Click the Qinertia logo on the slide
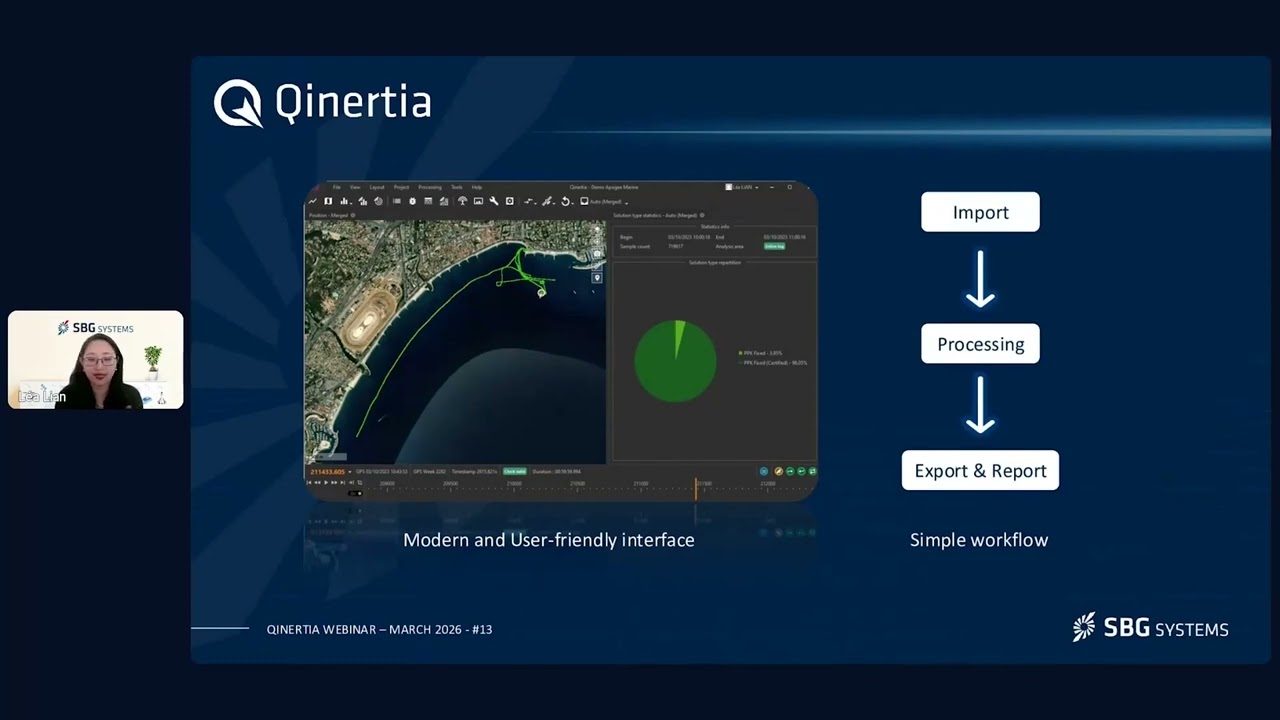 pyautogui.click(x=322, y=103)
